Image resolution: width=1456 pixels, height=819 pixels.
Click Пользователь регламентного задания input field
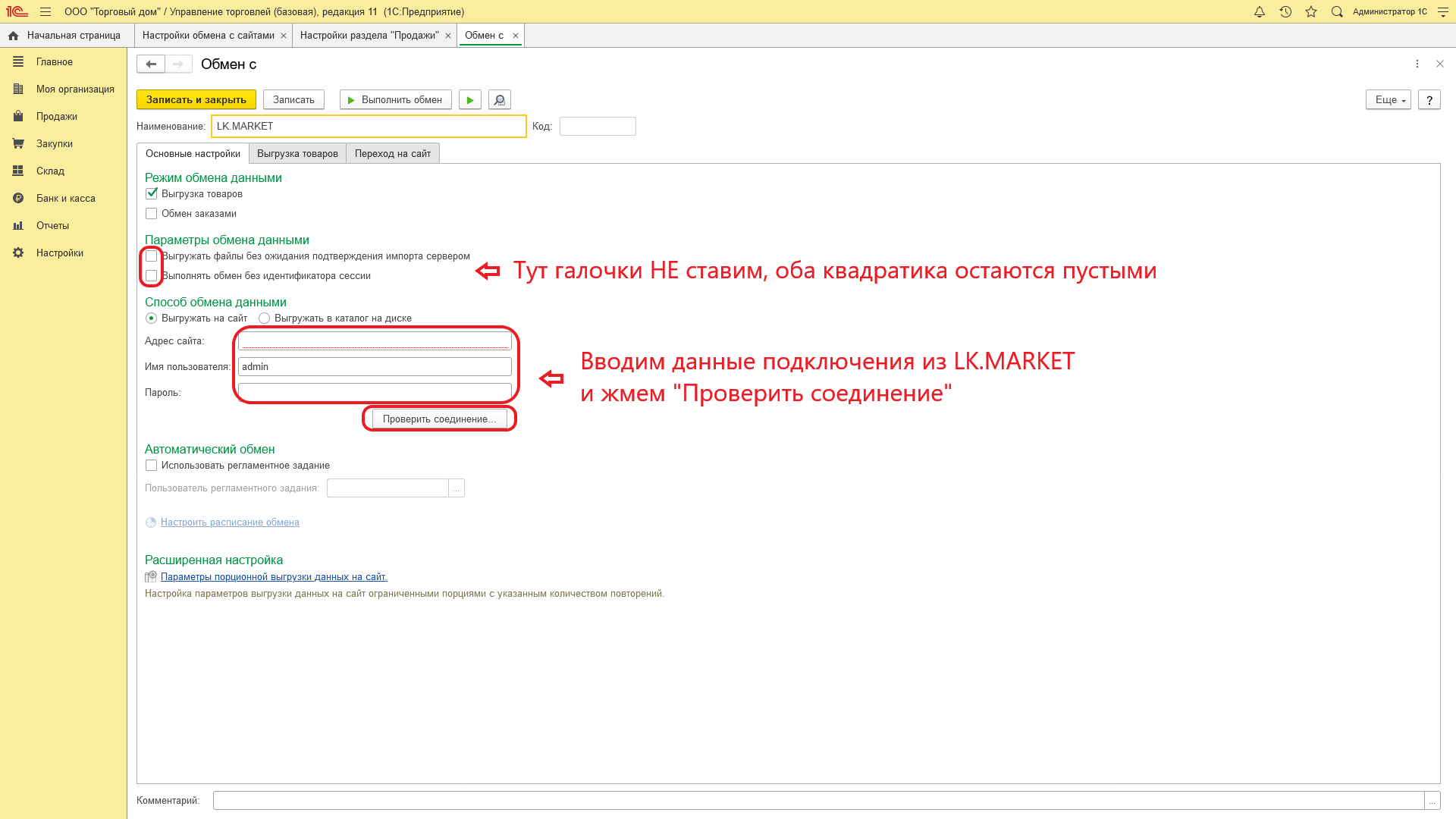(388, 488)
